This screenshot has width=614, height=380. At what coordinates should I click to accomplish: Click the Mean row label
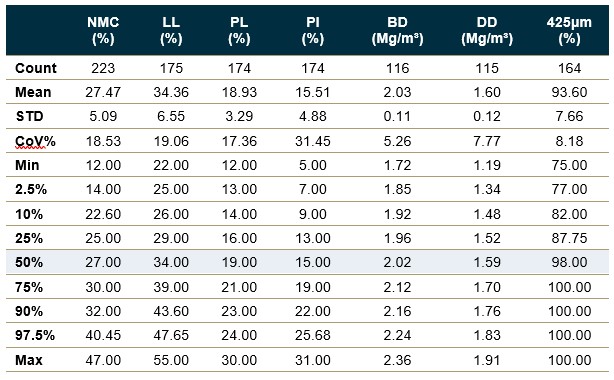(x=33, y=92)
